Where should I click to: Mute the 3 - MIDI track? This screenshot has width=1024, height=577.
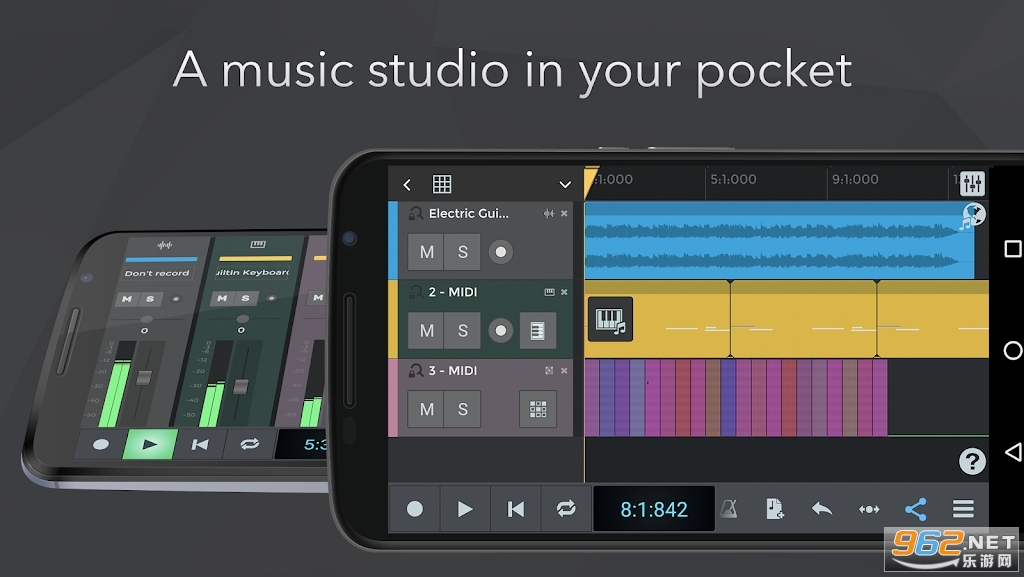coord(426,409)
